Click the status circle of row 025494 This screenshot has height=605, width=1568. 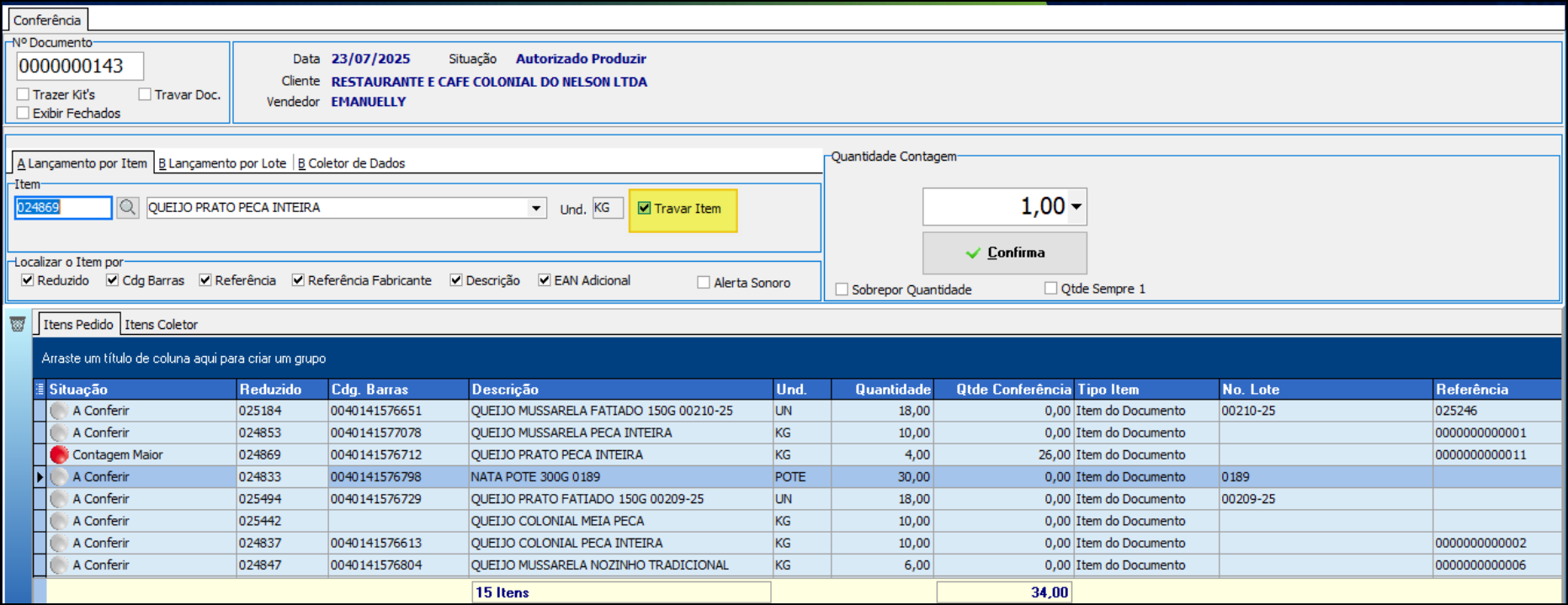click(59, 499)
